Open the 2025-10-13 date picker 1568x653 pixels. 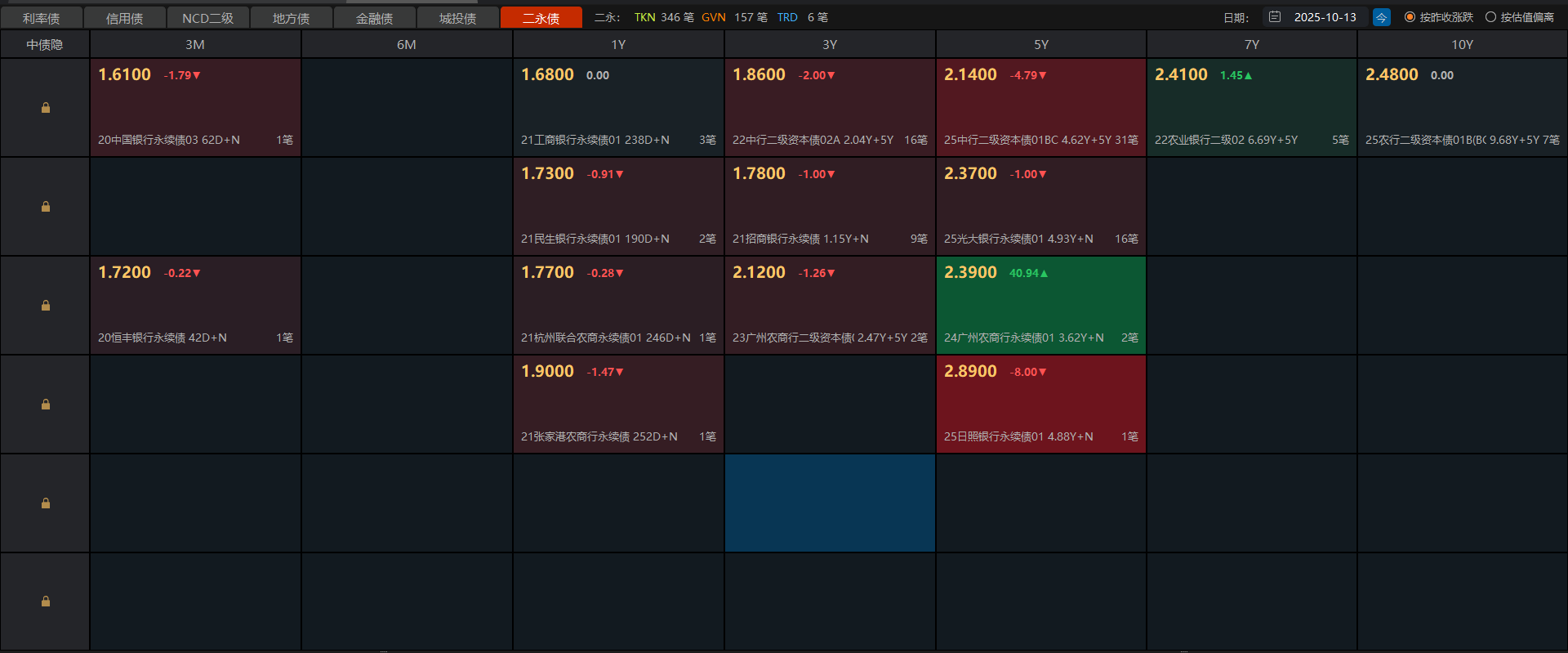[x=1324, y=17]
